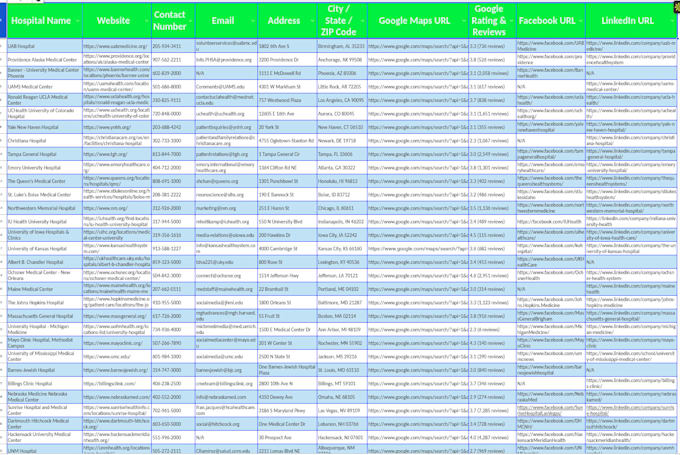Image resolution: width=680 pixels, height=455 pixels.
Task: Open the City / State / ZIP Code filter dropdown
Action: click(363, 21)
